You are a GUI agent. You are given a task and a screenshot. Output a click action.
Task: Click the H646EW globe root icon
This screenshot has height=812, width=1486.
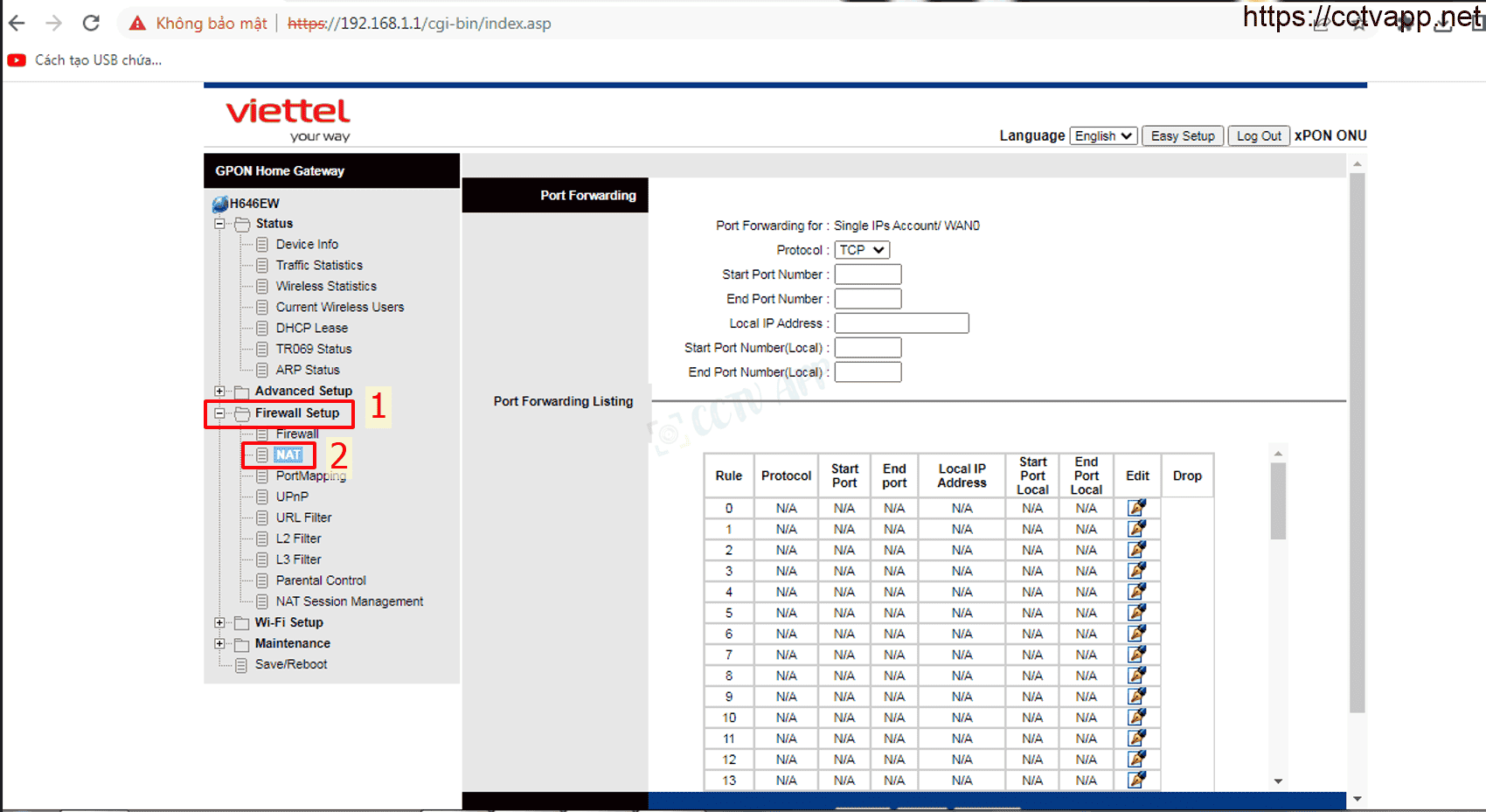pos(220,204)
